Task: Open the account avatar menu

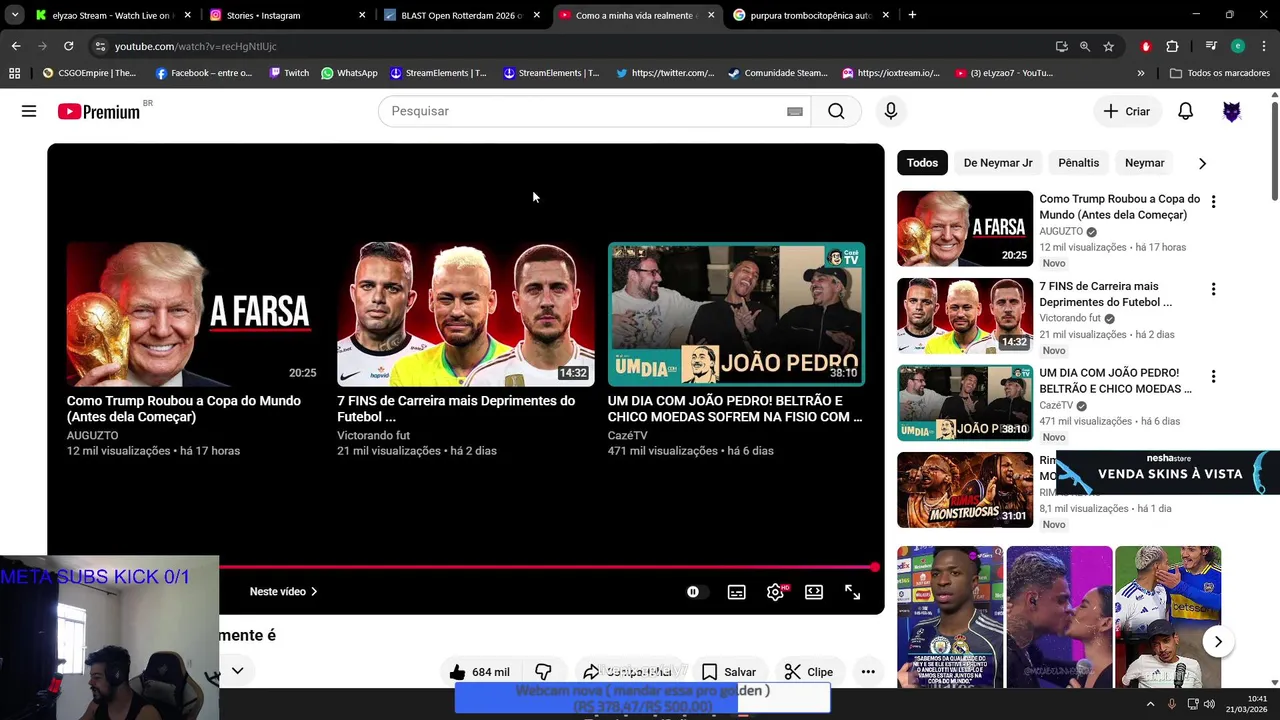Action: [1232, 111]
